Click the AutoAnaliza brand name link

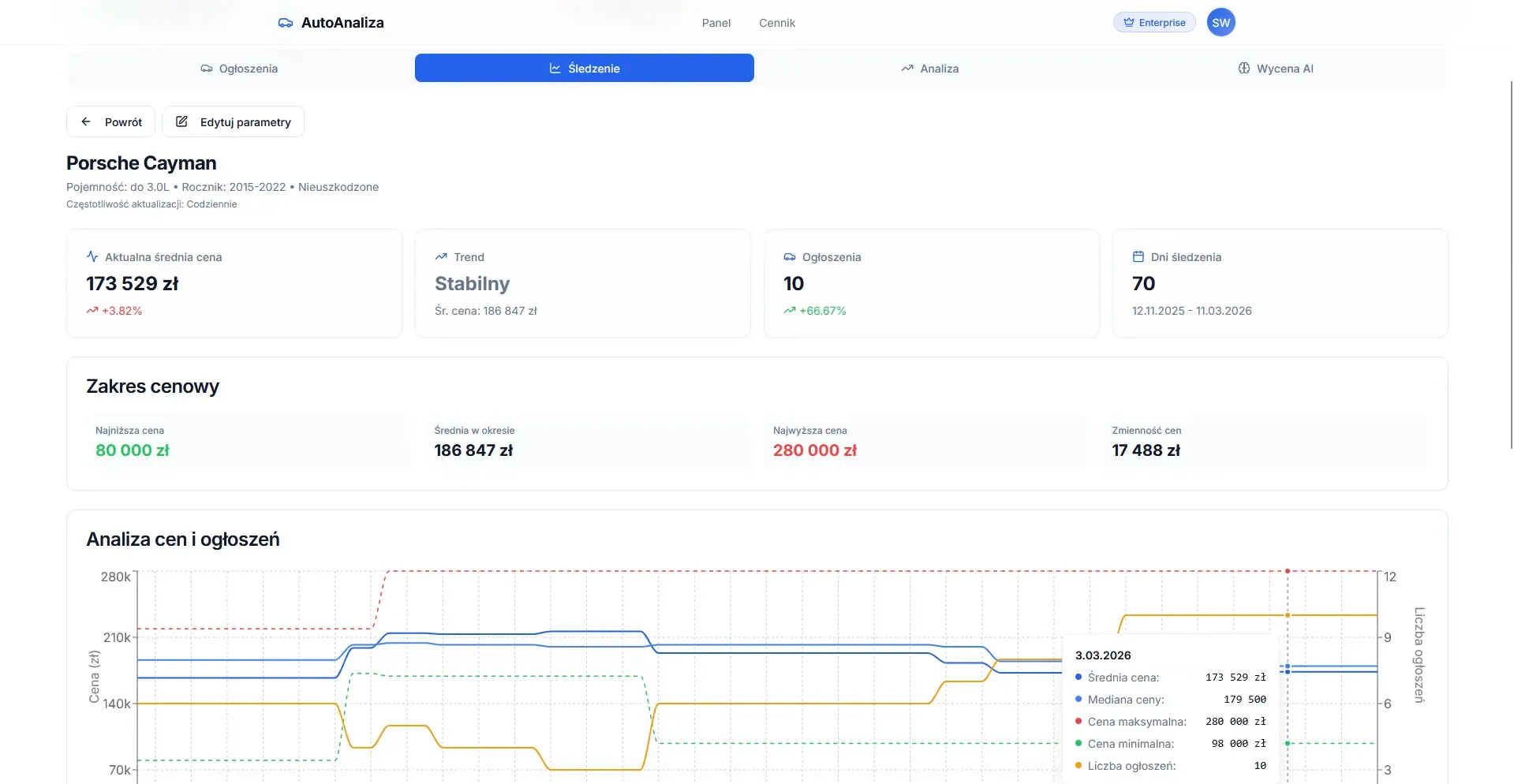[342, 23]
